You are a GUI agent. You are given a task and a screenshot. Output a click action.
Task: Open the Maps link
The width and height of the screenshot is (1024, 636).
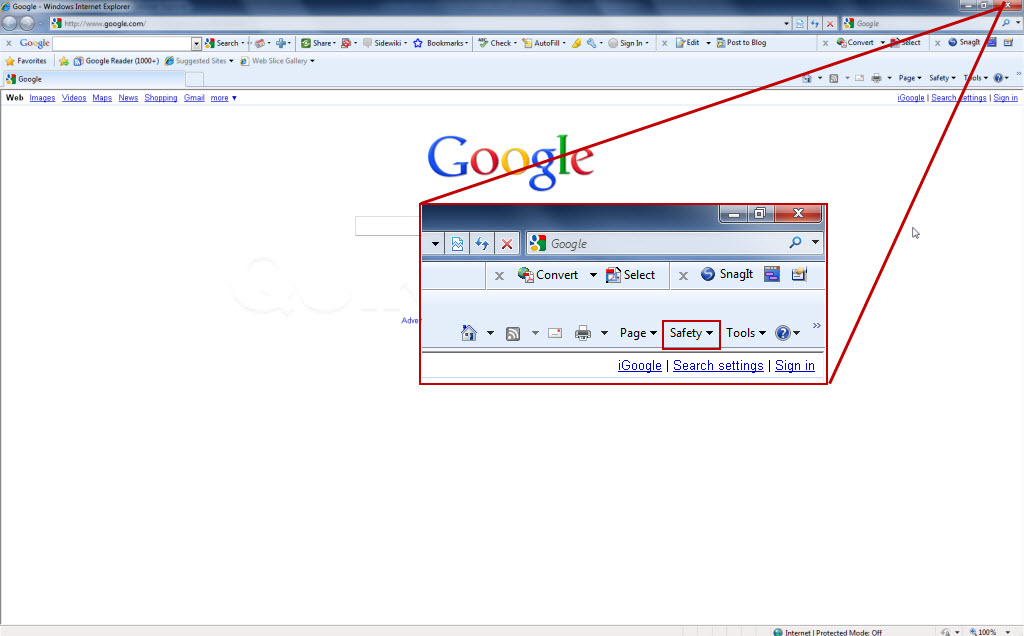102,98
